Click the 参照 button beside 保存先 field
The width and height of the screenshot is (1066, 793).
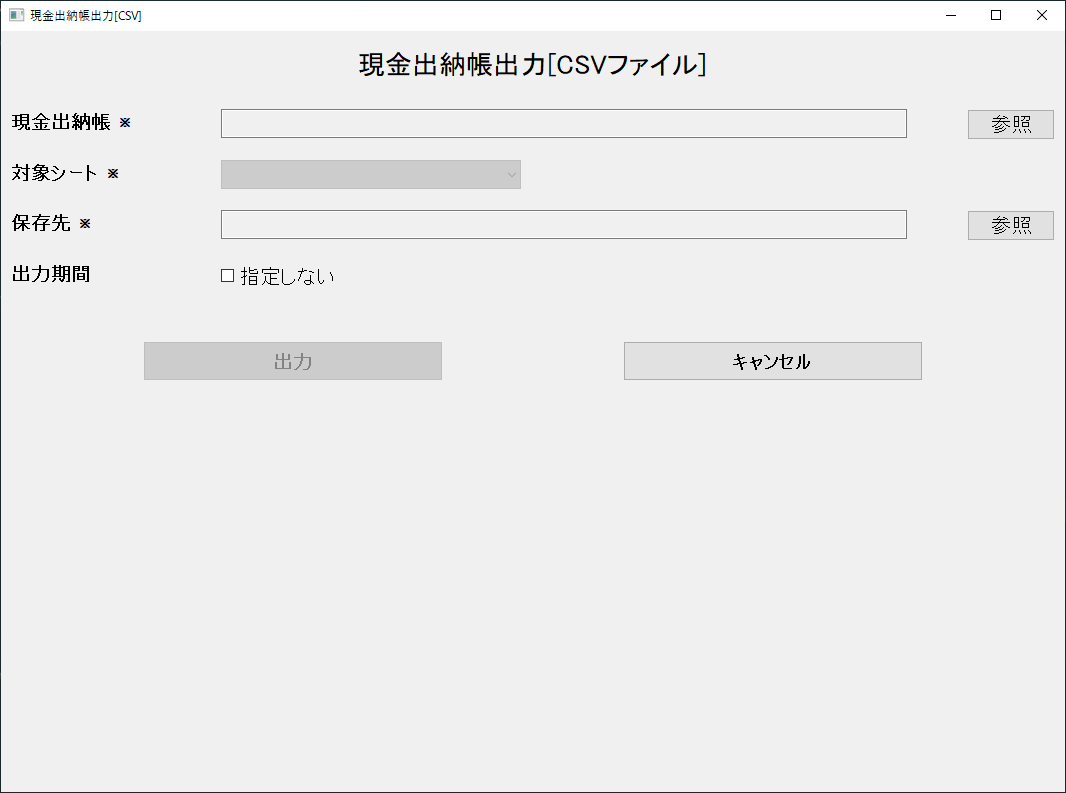tap(1010, 225)
